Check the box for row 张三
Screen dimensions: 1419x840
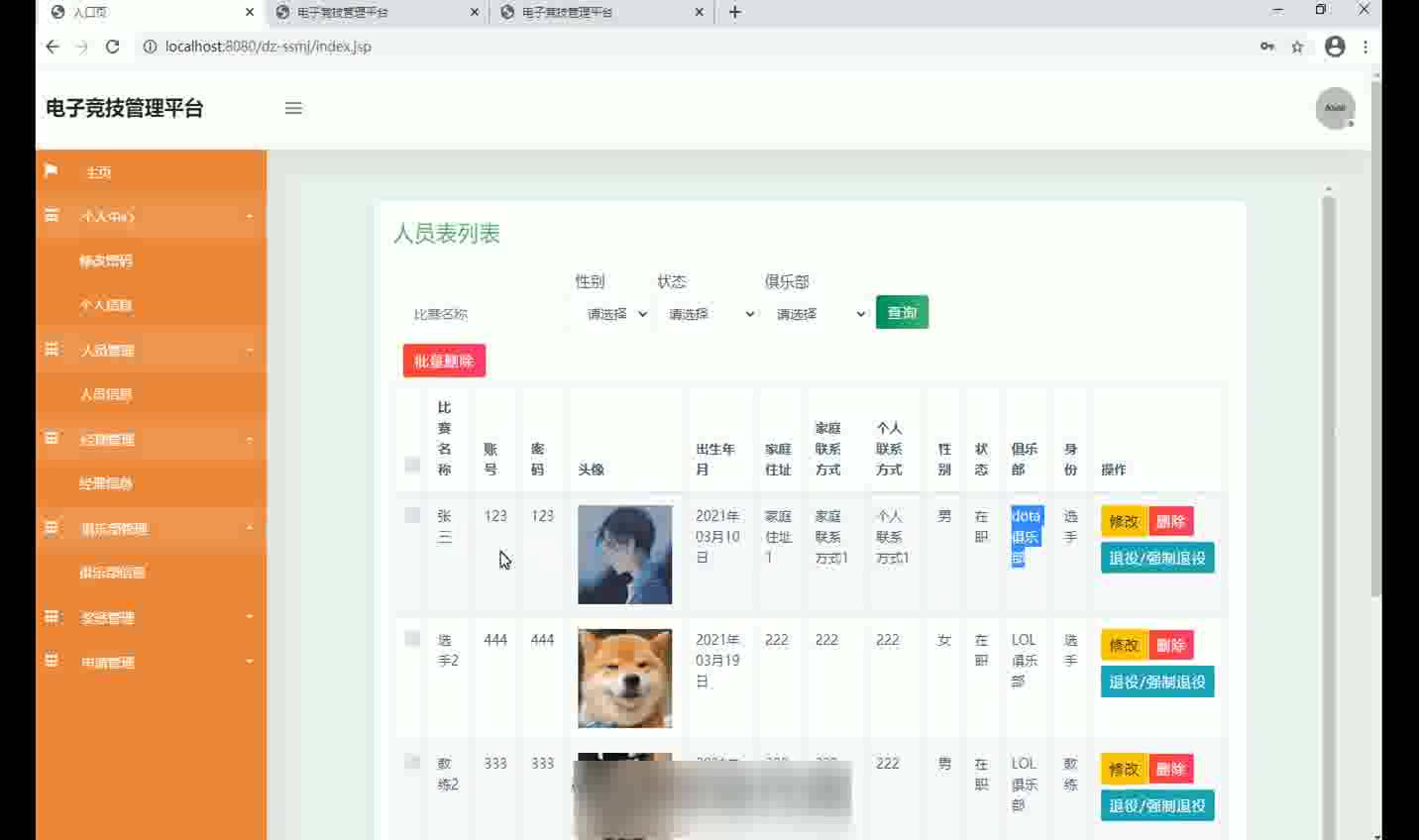412,515
